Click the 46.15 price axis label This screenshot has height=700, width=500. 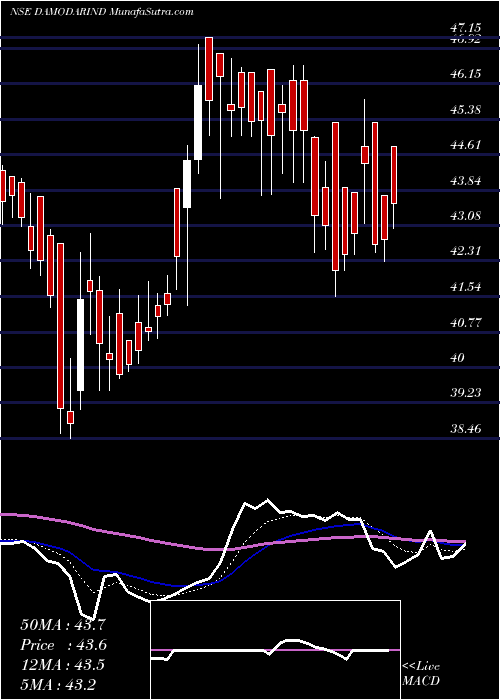[x=465, y=74]
